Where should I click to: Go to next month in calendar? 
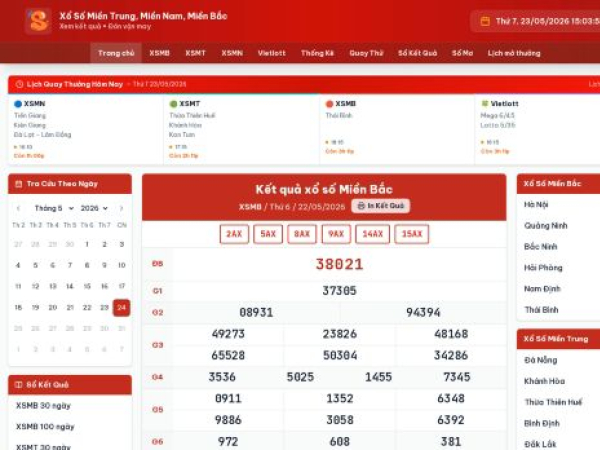[x=121, y=209]
